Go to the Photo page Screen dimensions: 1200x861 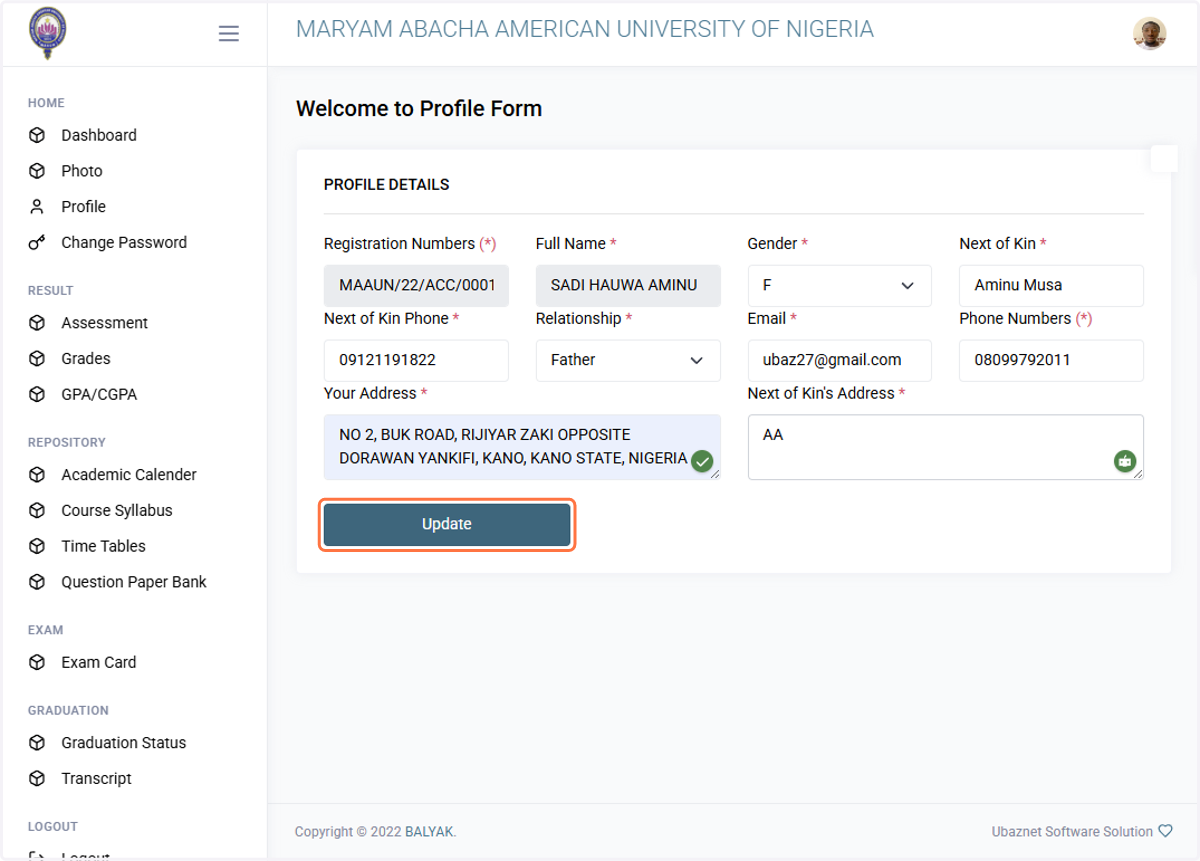tap(82, 171)
